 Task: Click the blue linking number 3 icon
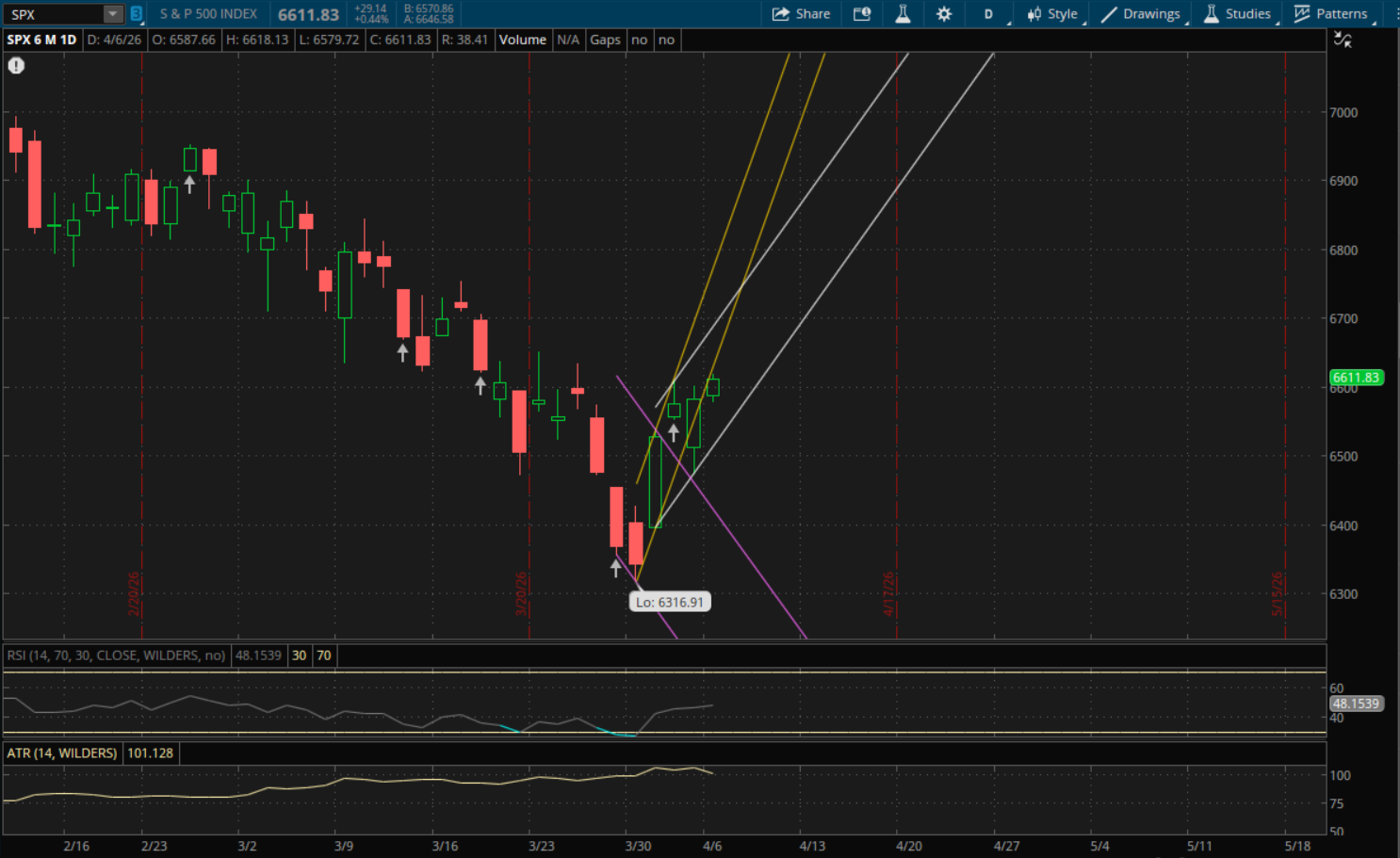[137, 14]
